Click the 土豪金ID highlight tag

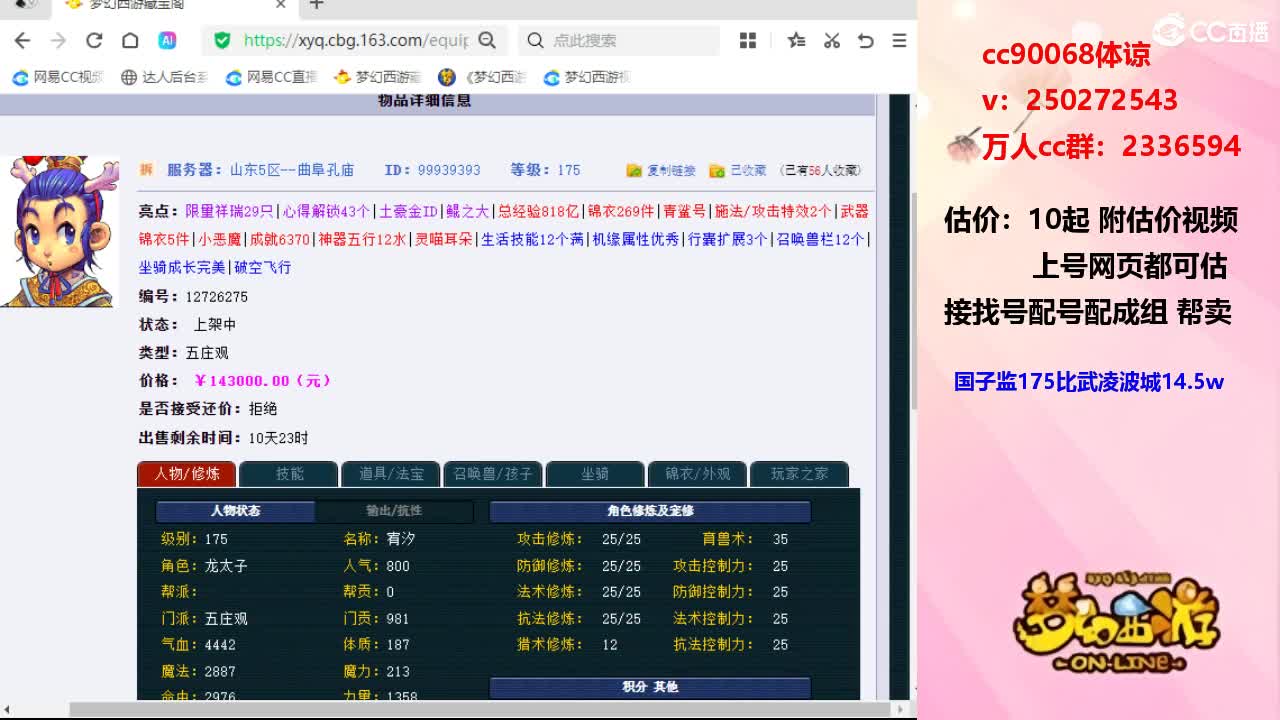tap(408, 211)
